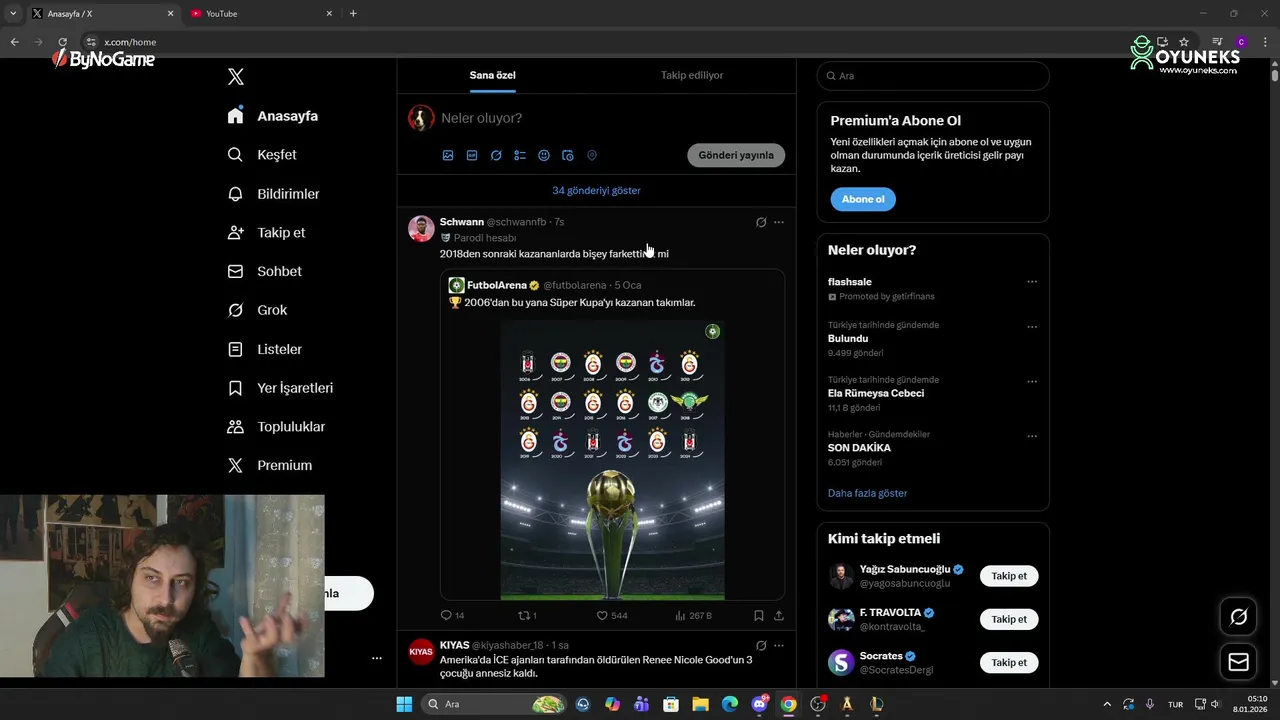
Task: Open emoji picker in composer
Action: [544, 156]
